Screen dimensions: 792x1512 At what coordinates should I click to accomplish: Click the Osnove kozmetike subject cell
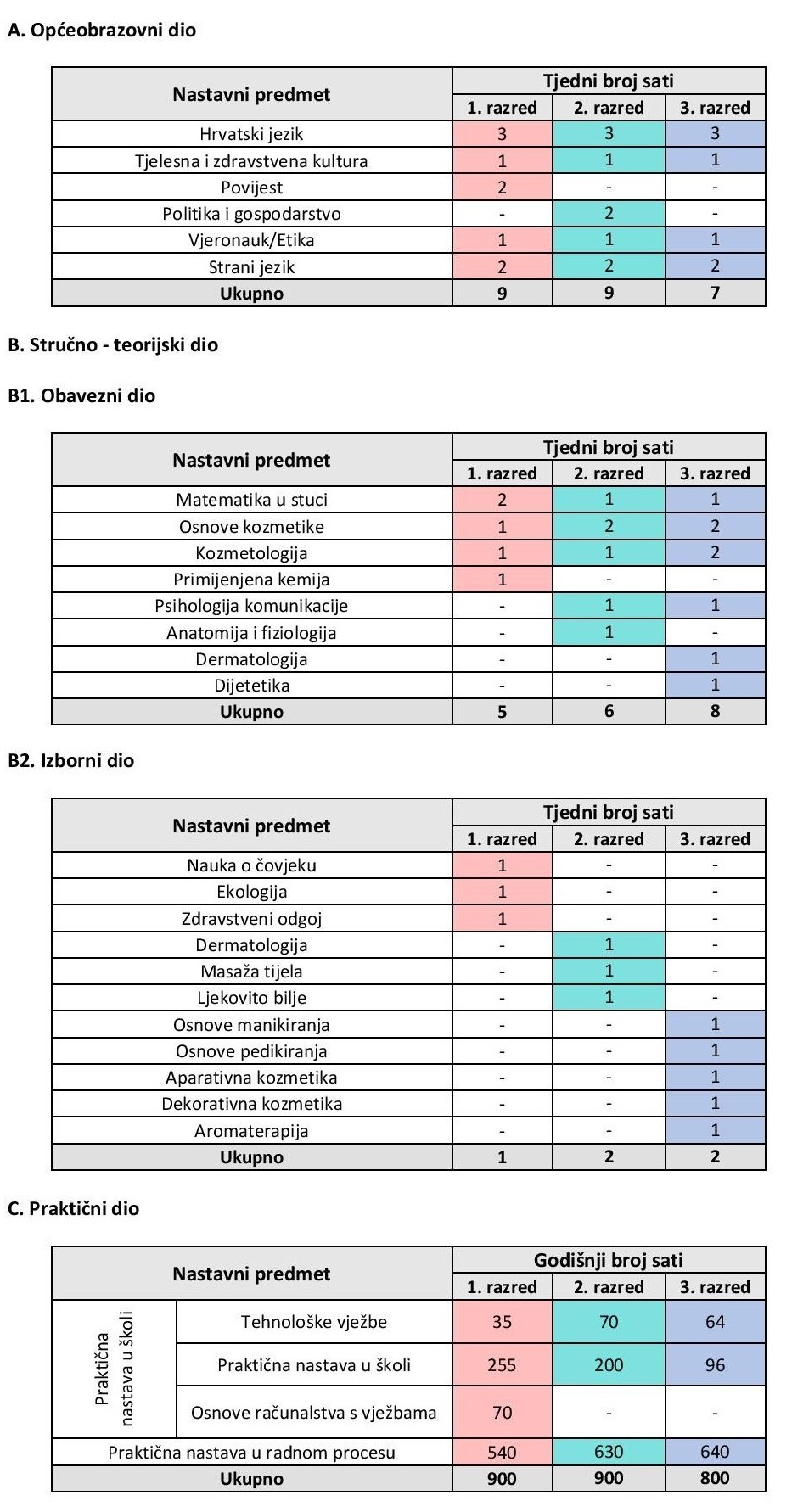point(251,526)
